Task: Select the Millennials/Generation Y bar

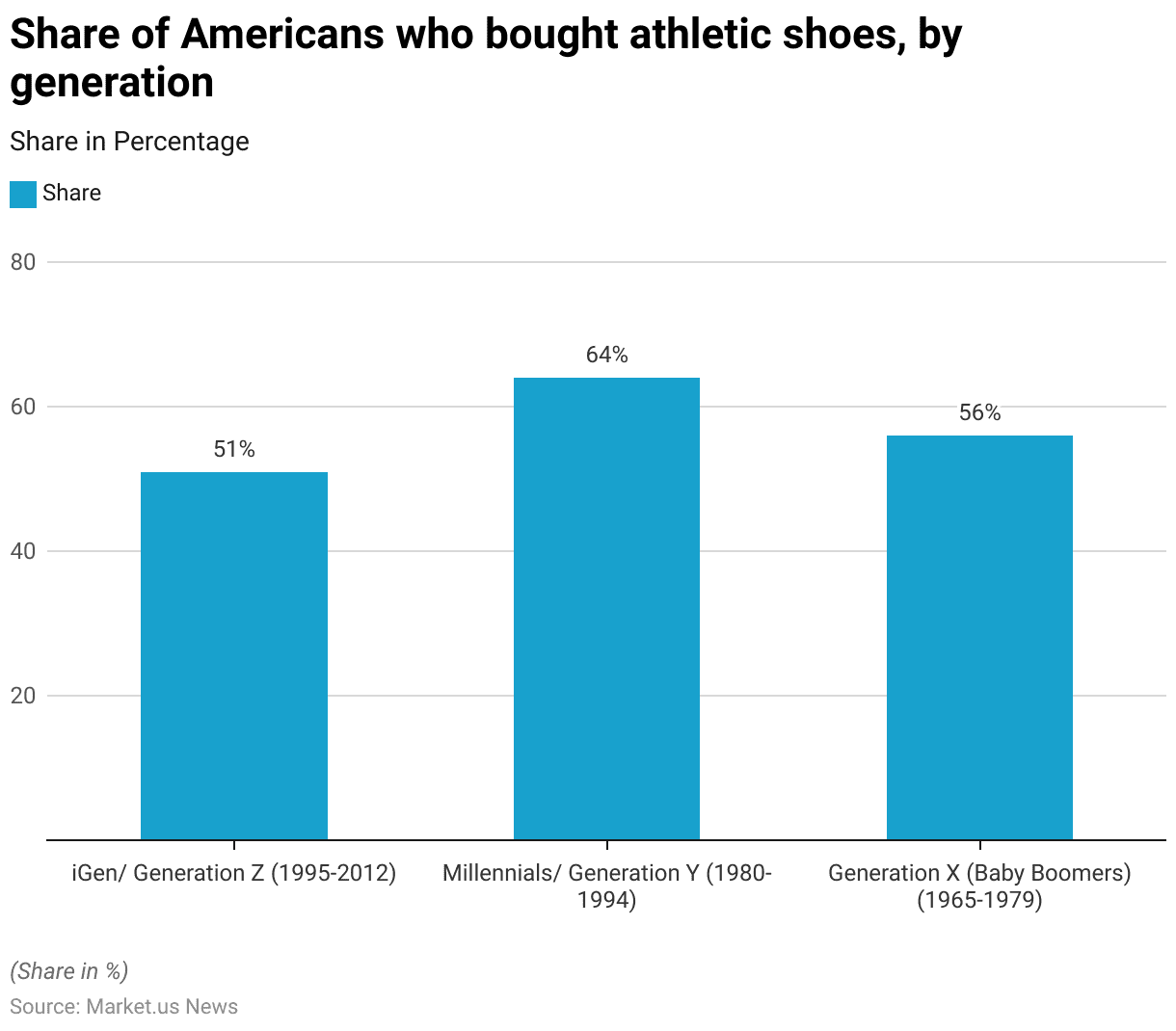Action: [x=606, y=609]
